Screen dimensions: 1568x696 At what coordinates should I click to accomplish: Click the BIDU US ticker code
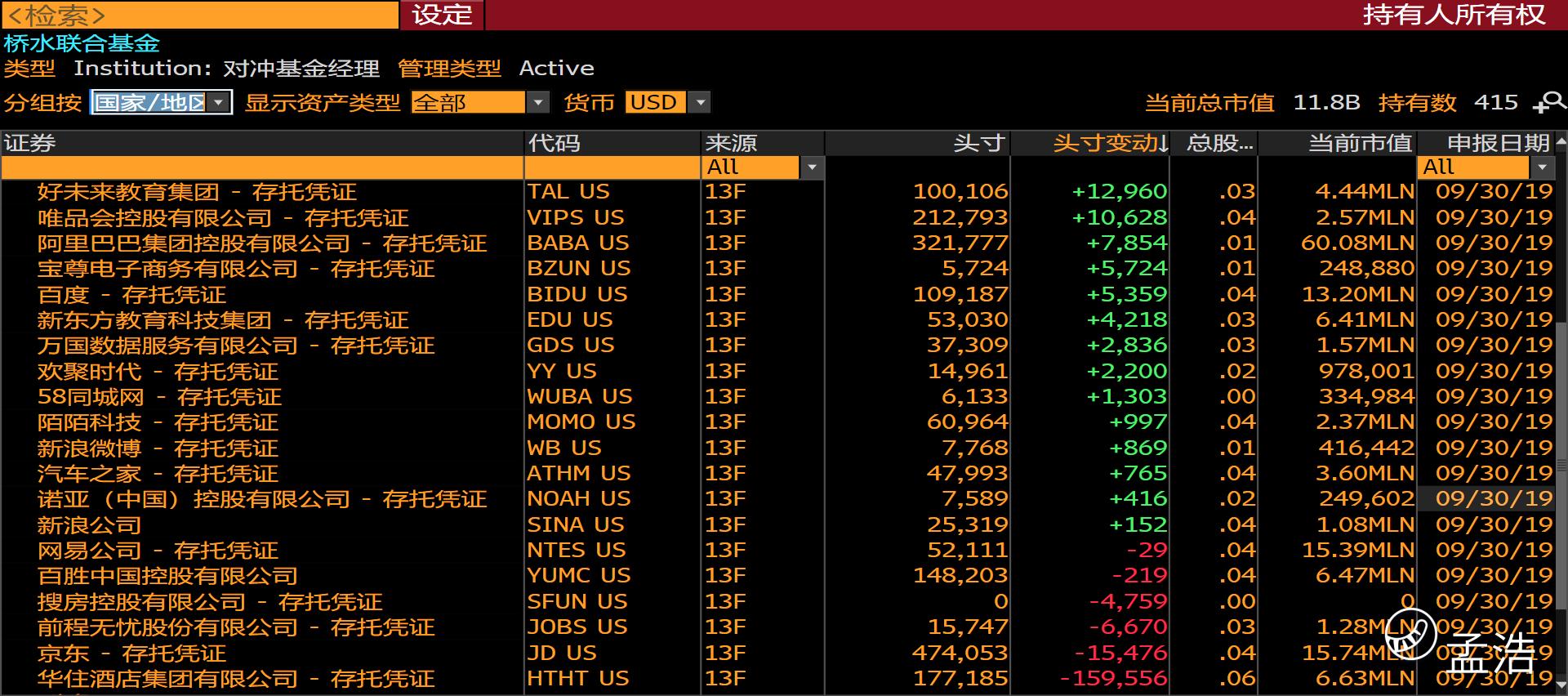click(x=577, y=294)
